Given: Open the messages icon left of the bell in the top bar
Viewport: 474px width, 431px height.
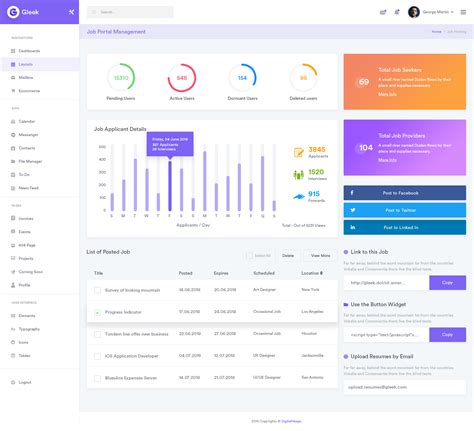Looking at the screenshot, I should pyautogui.click(x=383, y=12).
